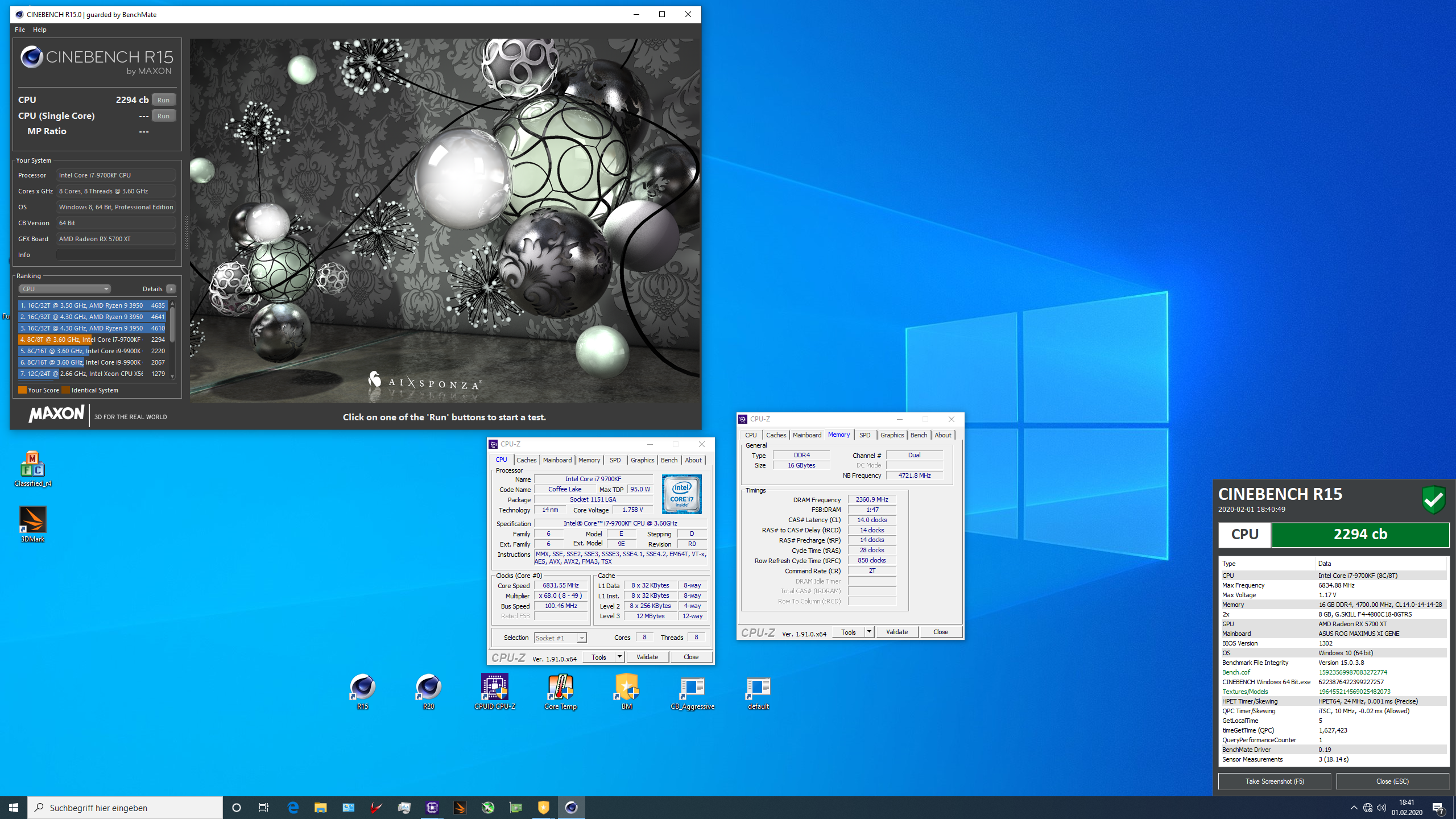Open the Core Temp desktop shortcut
1456x819 pixels.
(x=560, y=691)
